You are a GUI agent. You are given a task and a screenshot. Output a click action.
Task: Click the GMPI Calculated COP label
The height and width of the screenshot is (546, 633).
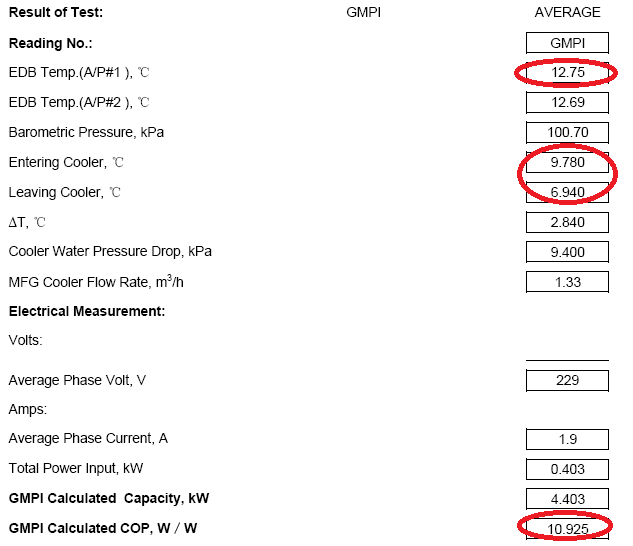[x=103, y=528]
